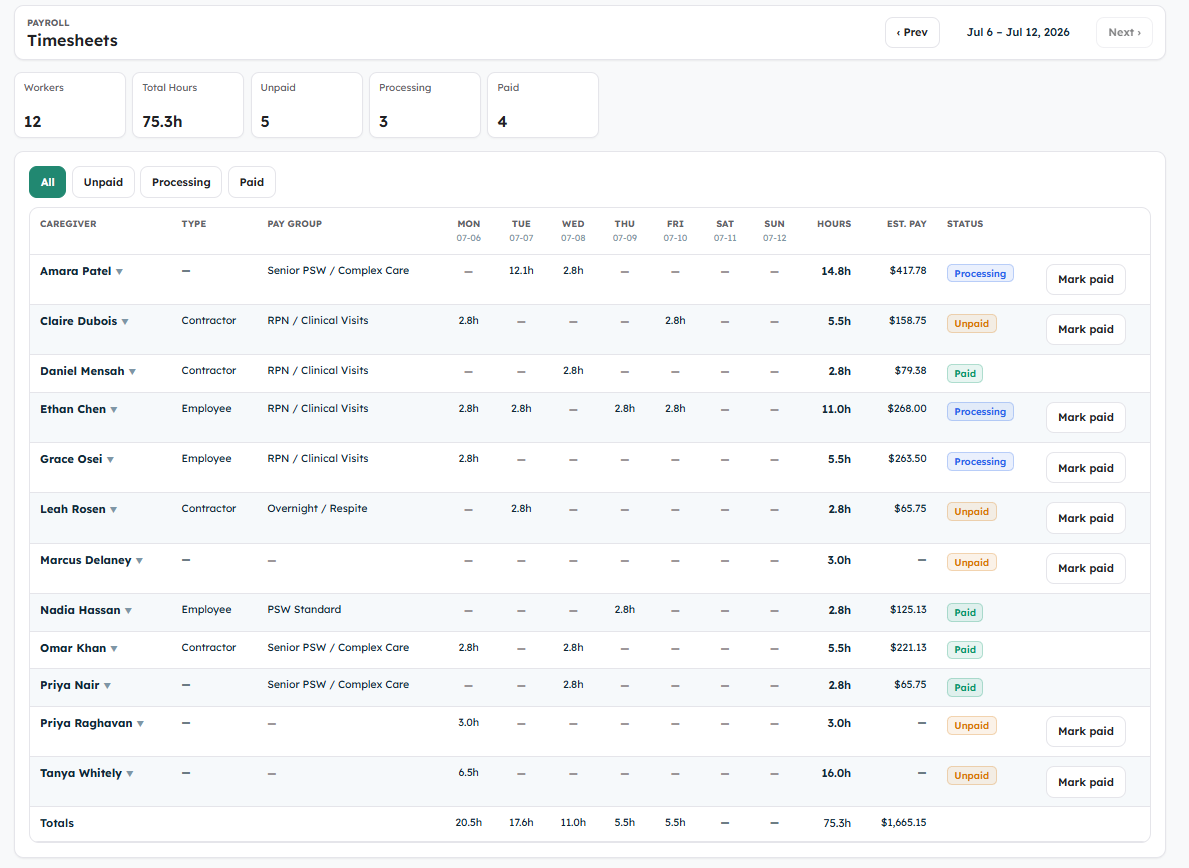Click Daniel Mensah's Paid status badge
The width and height of the screenshot is (1189, 868).
click(x=965, y=374)
